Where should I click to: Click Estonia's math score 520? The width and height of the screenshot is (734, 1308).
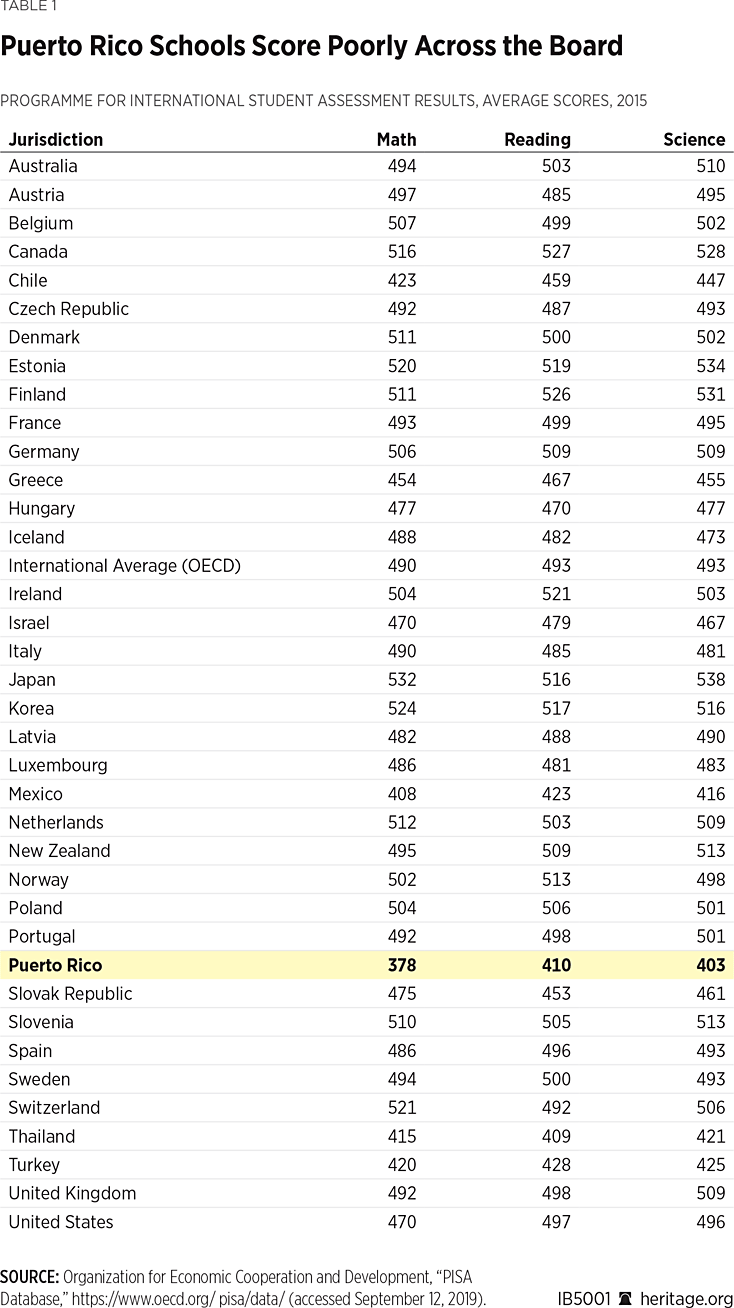402,366
